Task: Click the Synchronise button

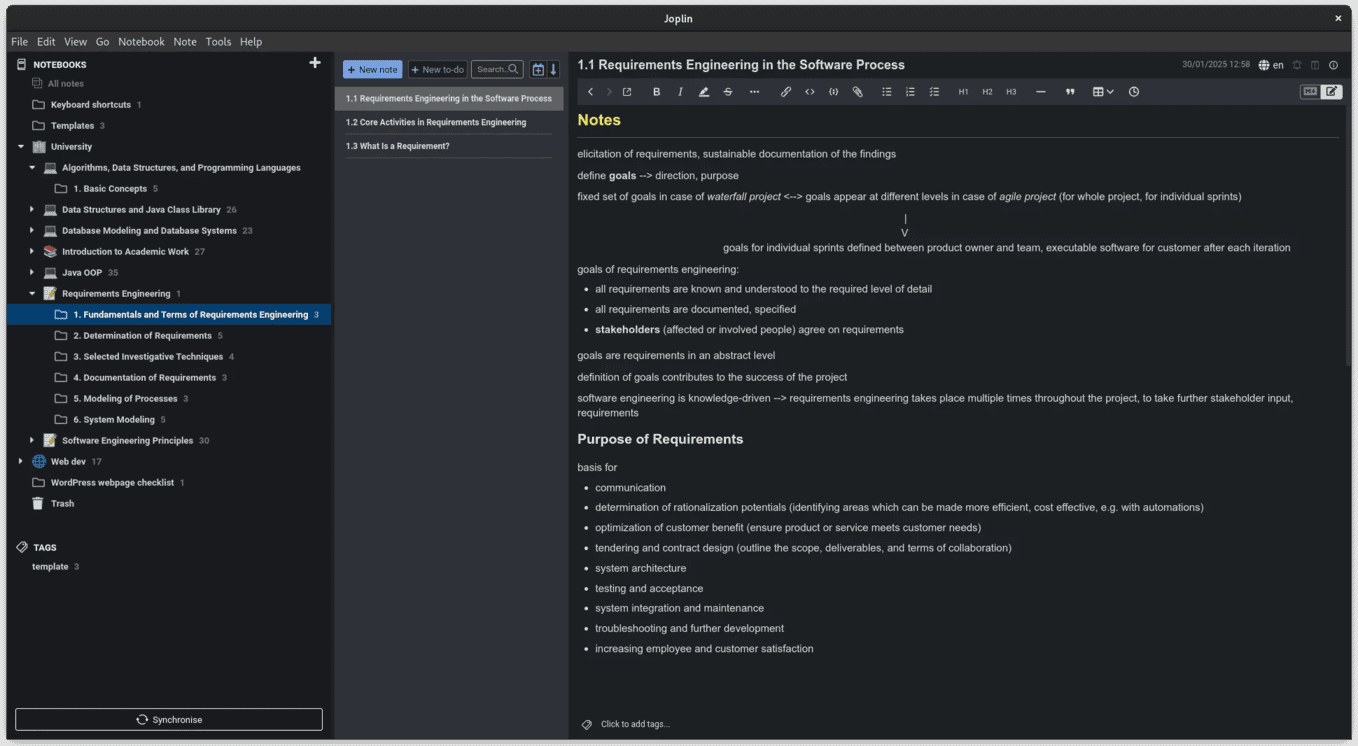Action: click(x=169, y=719)
